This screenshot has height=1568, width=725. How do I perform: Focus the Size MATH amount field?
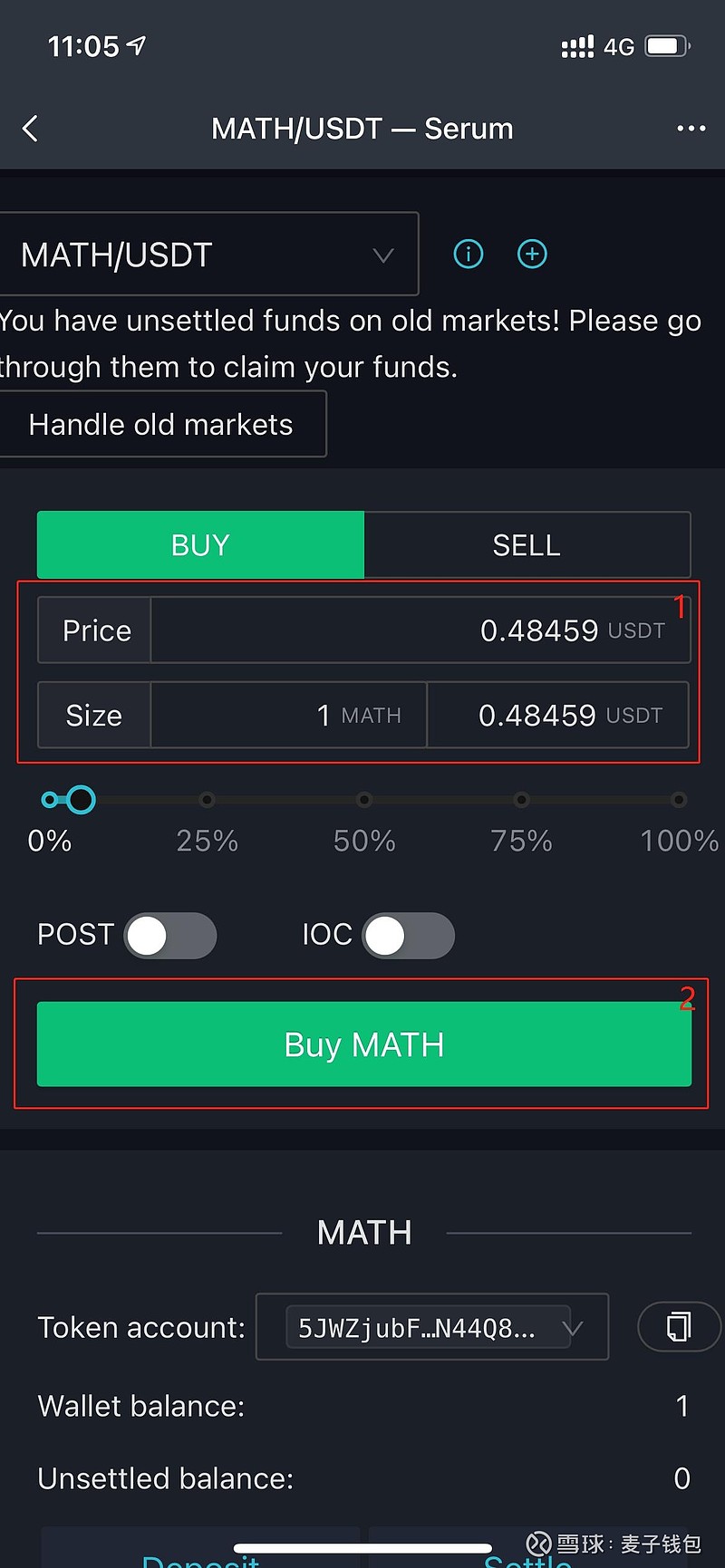click(x=289, y=716)
